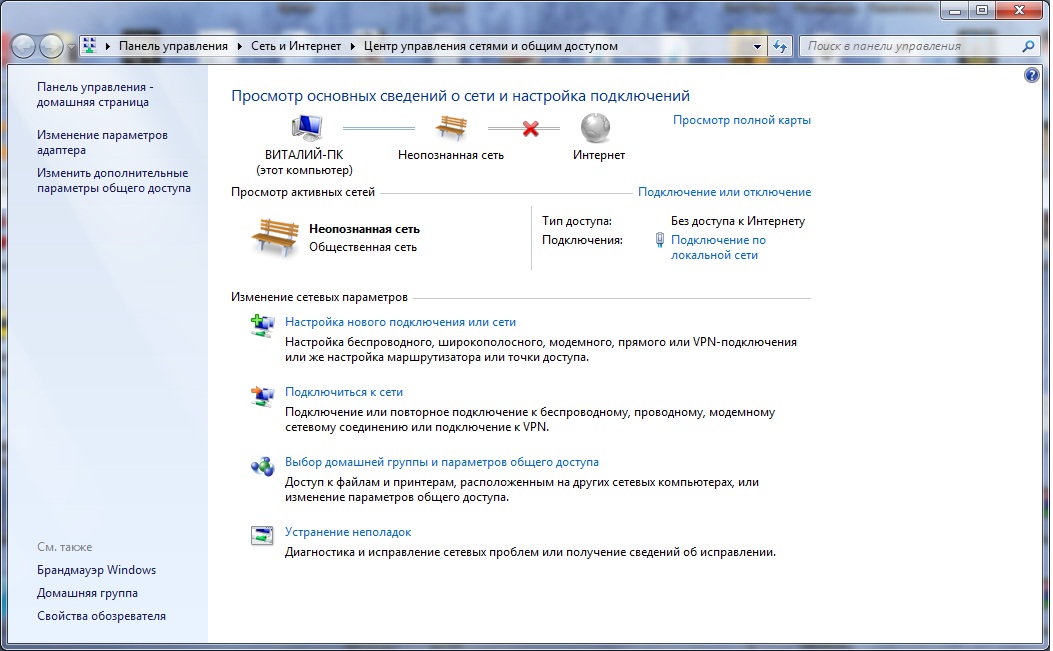Image resolution: width=1053 pixels, height=651 pixels.
Task: Open Панель управления - домашняя страница link
Action: tap(95, 95)
